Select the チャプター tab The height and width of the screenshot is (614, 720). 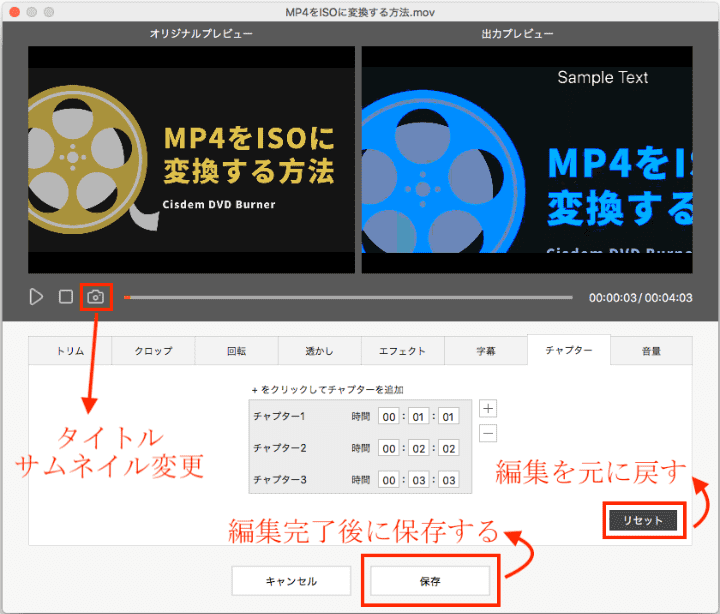tap(569, 350)
